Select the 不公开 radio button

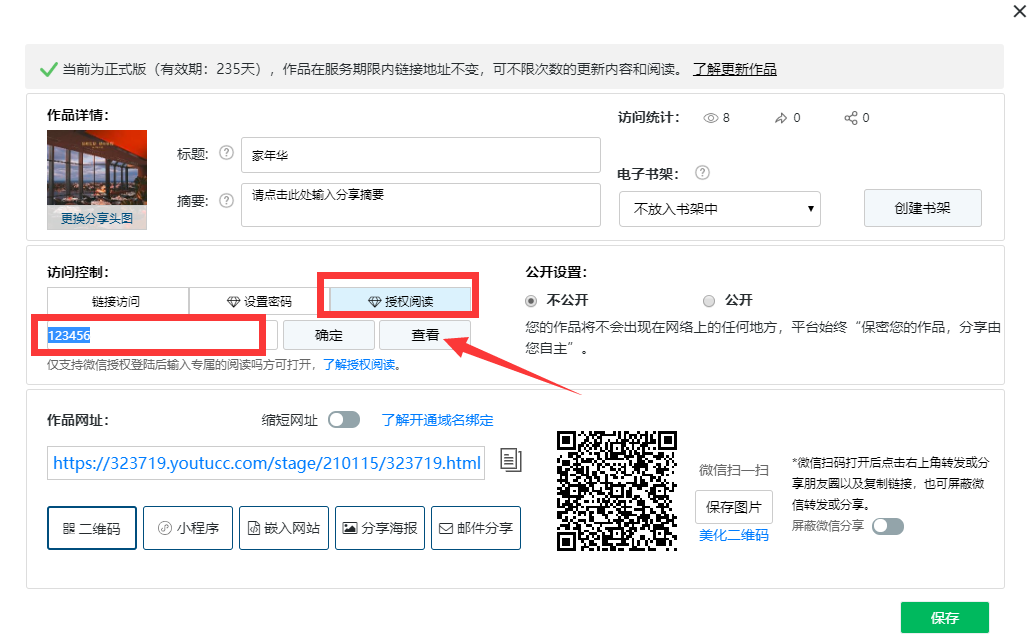531,300
